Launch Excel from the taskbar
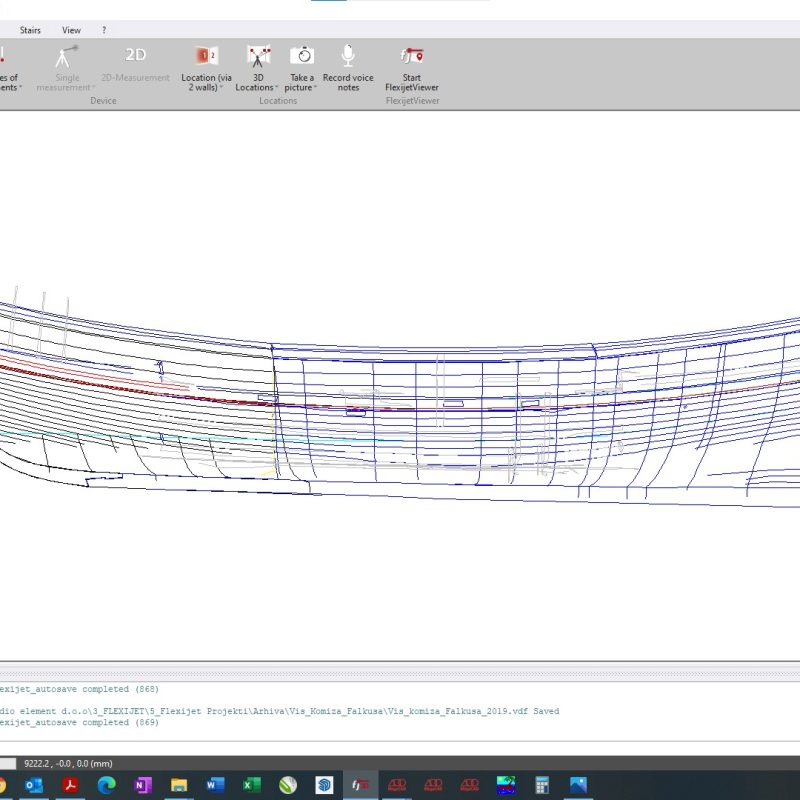The height and width of the screenshot is (800, 800). click(x=252, y=785)
